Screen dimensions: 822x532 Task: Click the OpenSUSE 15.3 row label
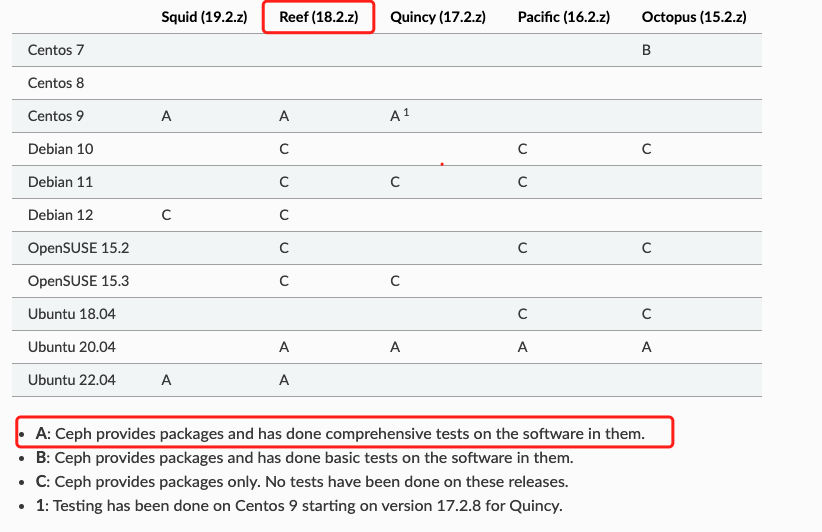[78, 281]
